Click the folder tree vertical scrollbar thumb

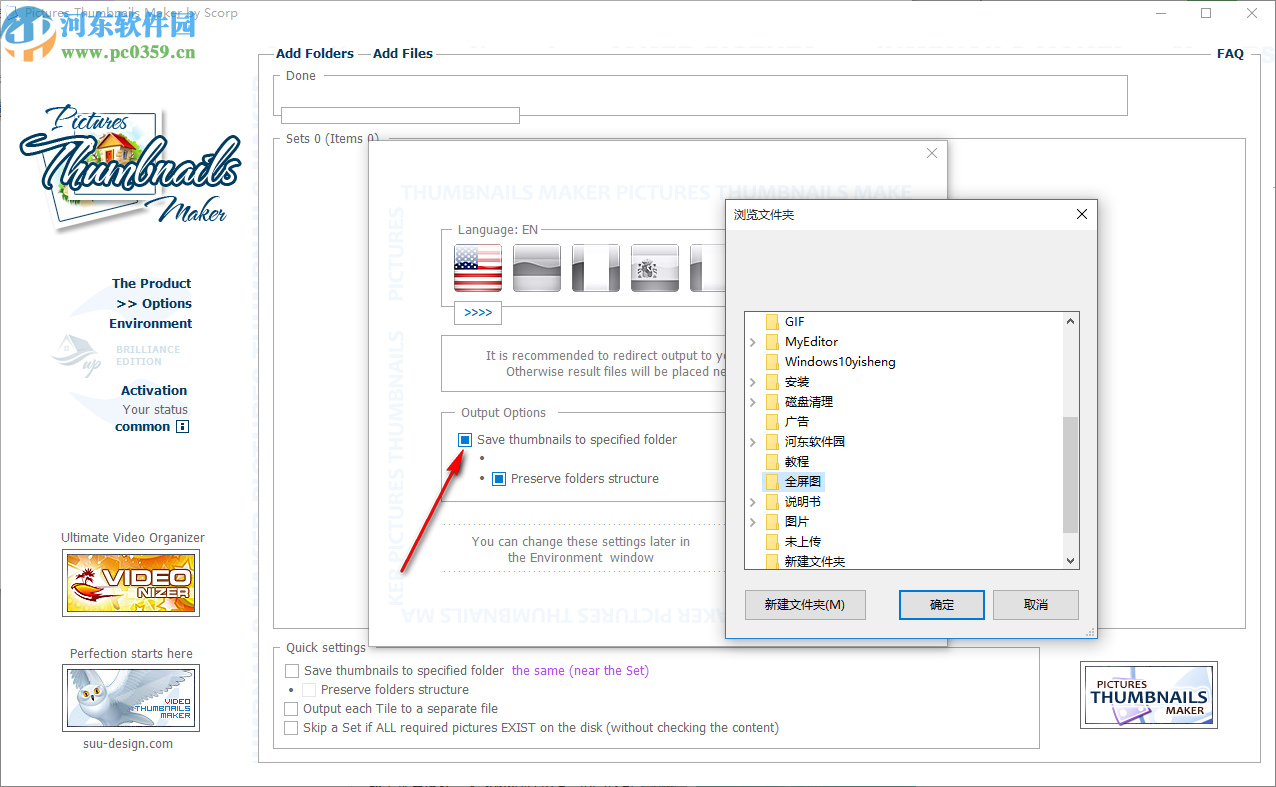(x=1071, y=475)
